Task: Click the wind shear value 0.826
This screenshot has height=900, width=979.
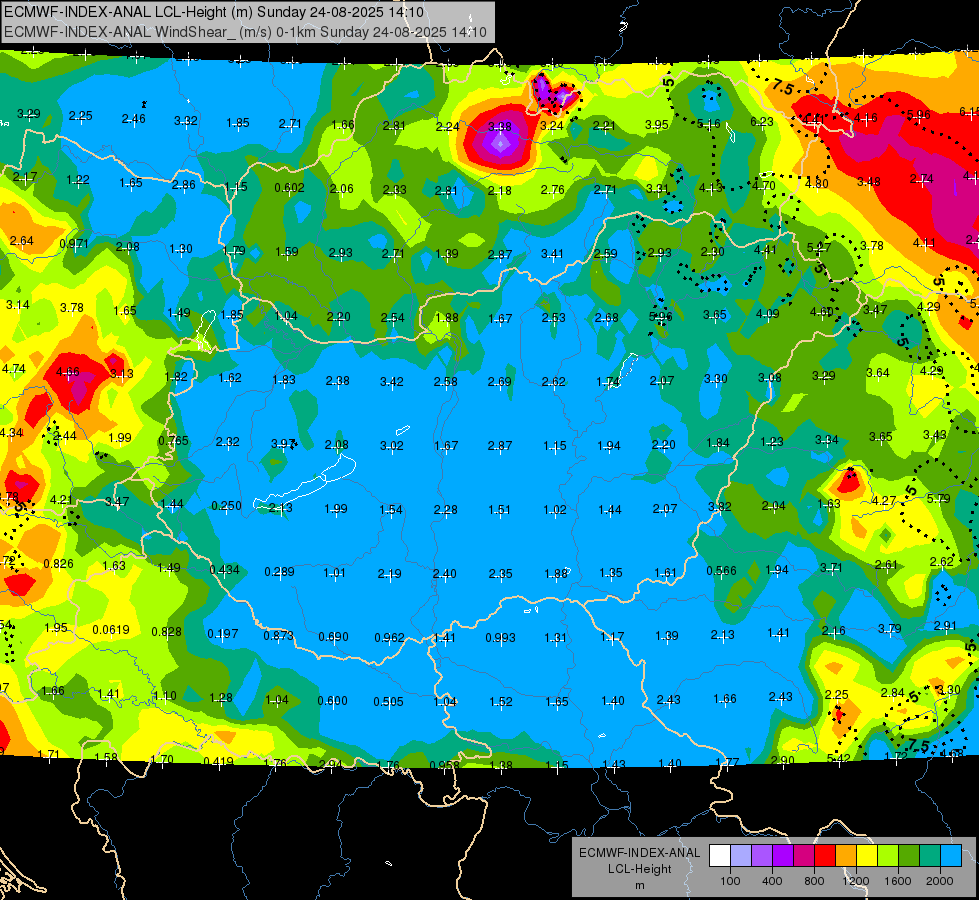Action: 58,563
